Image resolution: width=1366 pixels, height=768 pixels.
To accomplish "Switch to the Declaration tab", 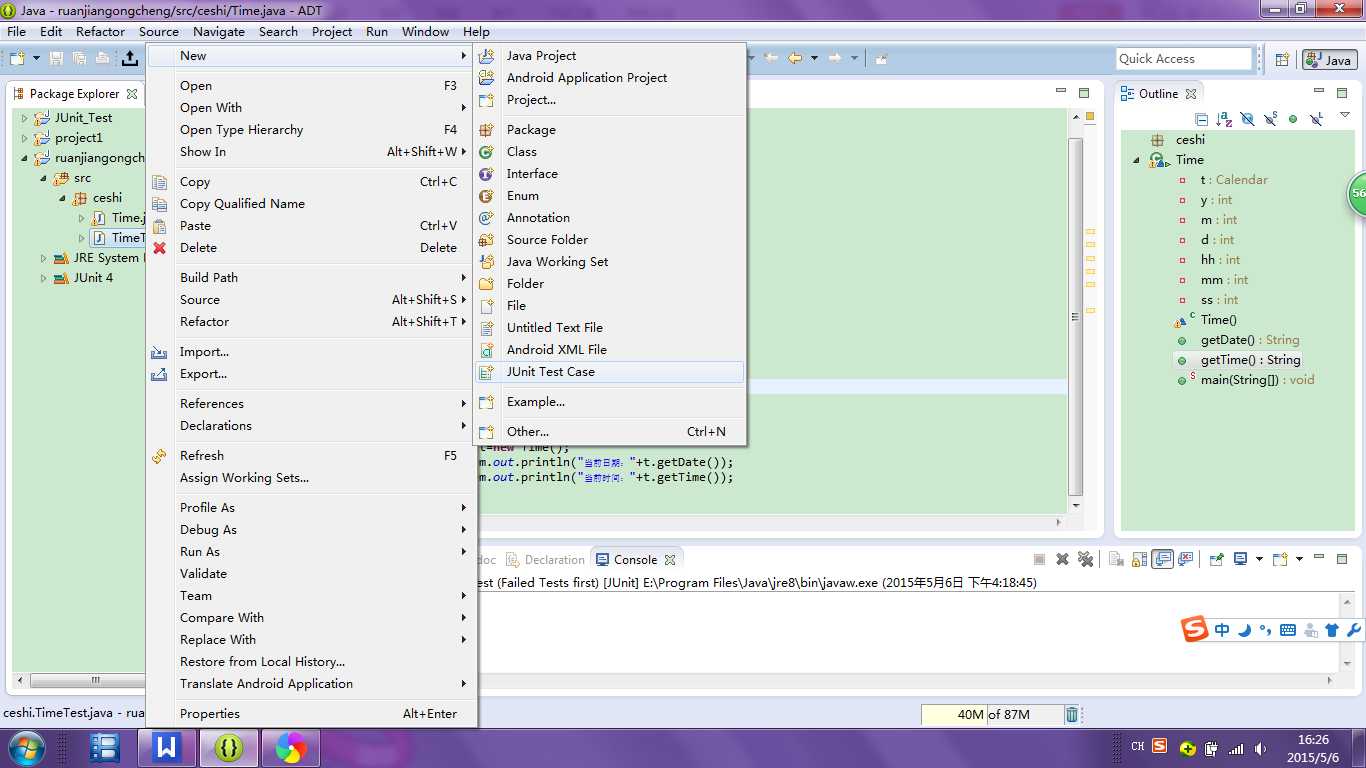I will point(545,560).
